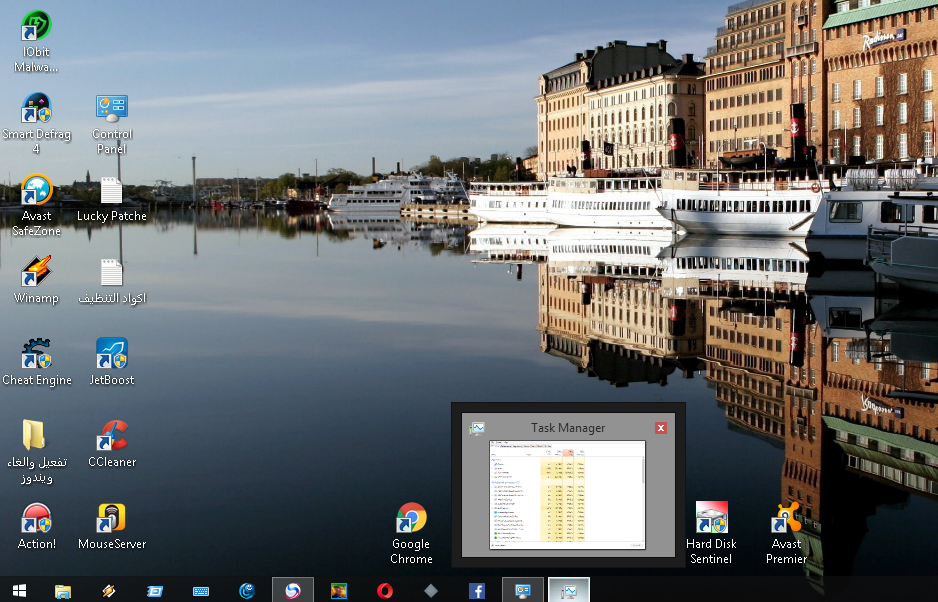Open the IObit Malware Fighter shortcut
The width and height of the screenshot is (938, 602).
(37, 27)
